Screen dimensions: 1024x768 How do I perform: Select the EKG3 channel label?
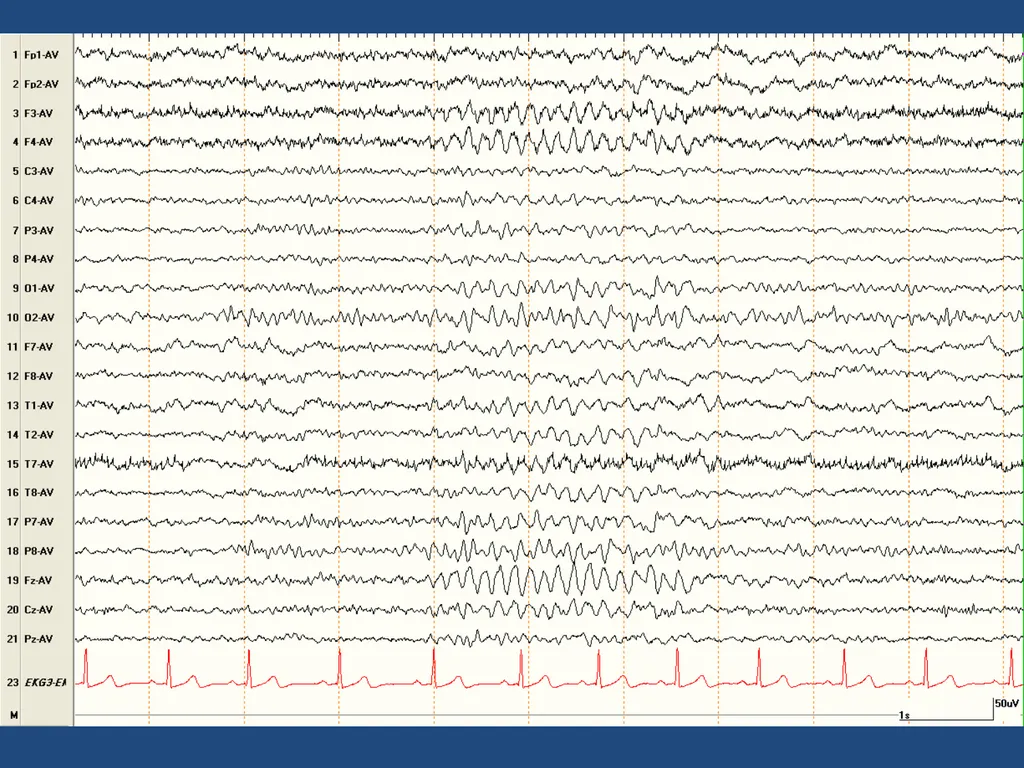[45, 682]
